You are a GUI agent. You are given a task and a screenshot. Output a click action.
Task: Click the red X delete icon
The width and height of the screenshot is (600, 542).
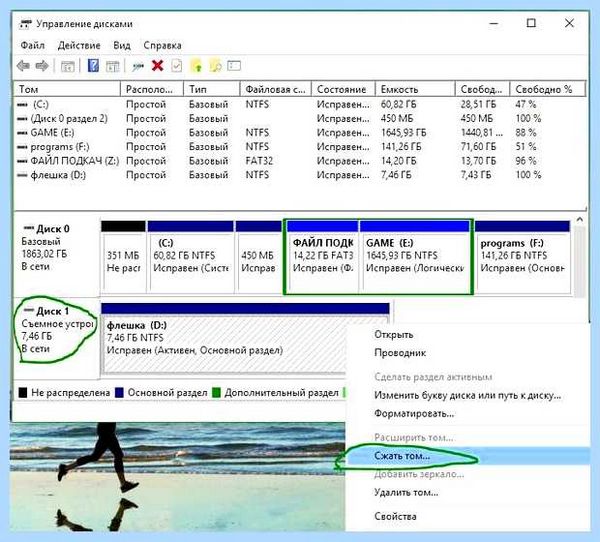coord(158,66)
